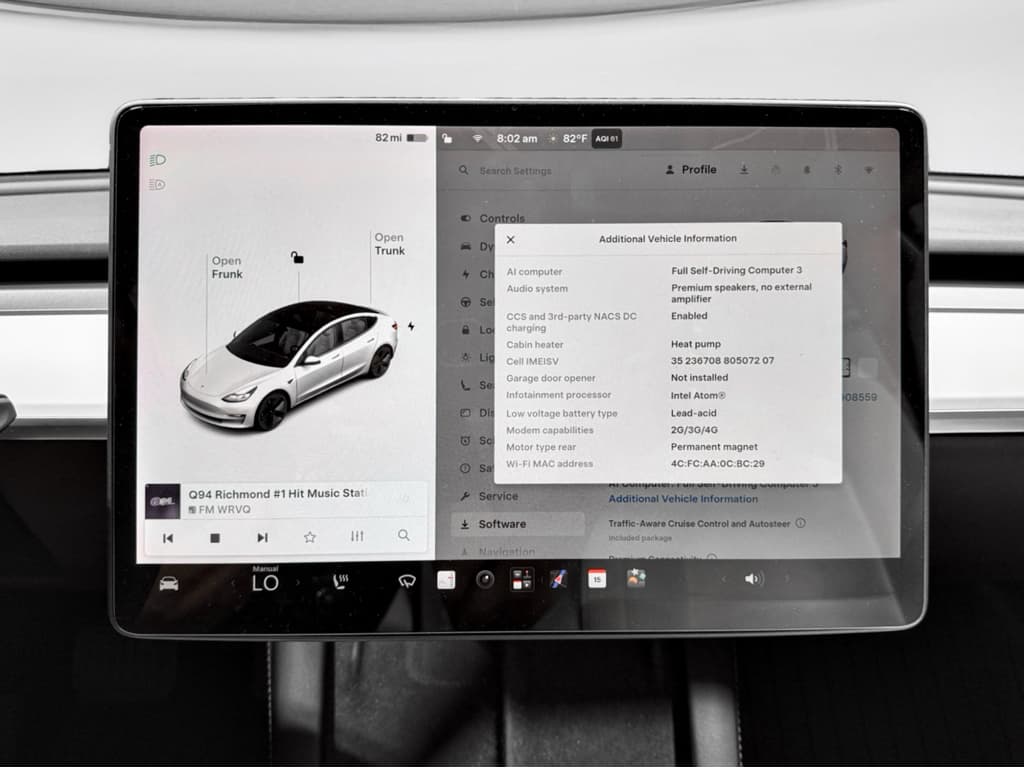
Task: Tap the Wi-Fi icon beside the clock
Action: click(x=477, y=138)
